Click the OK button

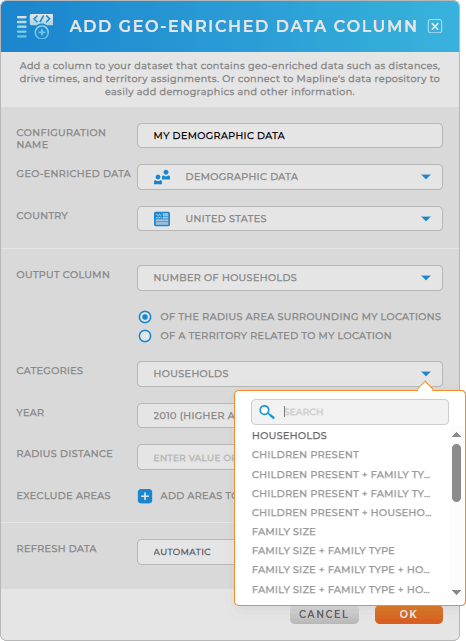[x=408, y=614]
